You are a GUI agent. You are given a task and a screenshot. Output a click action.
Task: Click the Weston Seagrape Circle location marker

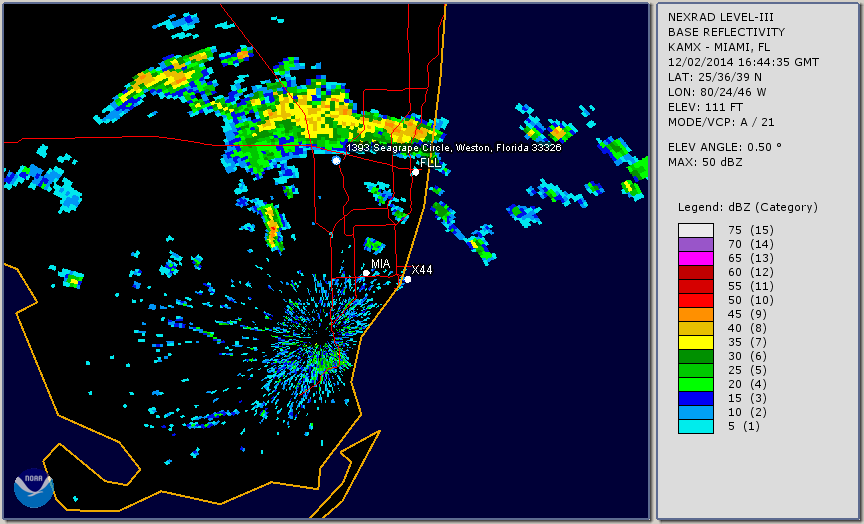point(336,160)
